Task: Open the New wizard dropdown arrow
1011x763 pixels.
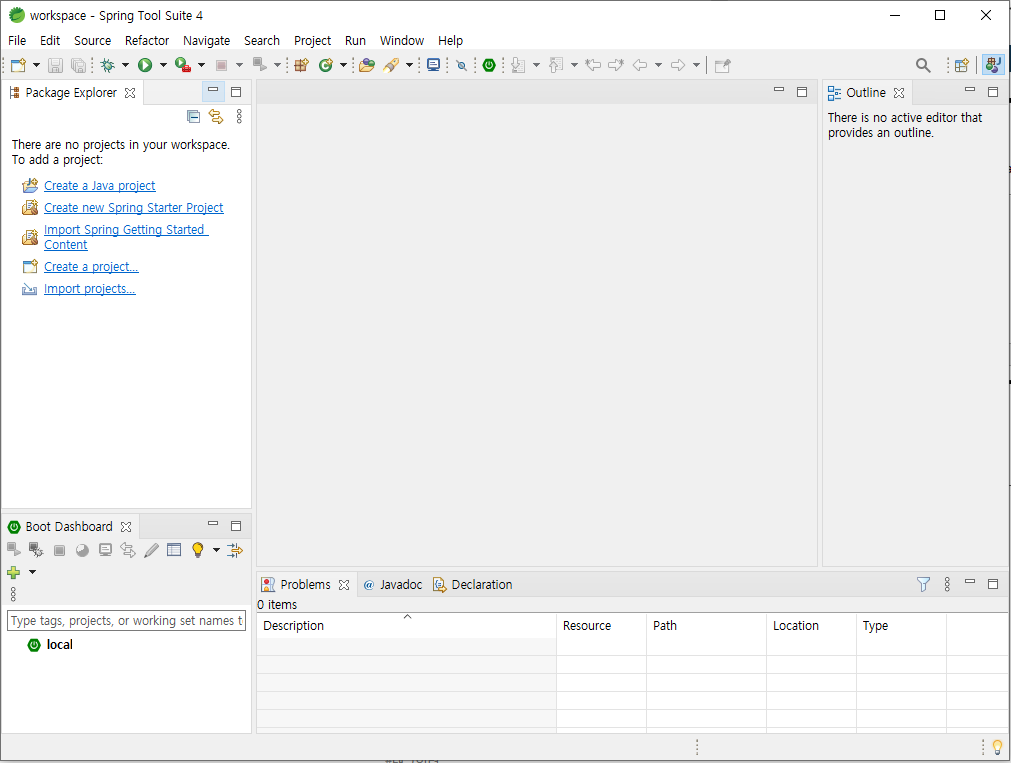Action: 36,65
